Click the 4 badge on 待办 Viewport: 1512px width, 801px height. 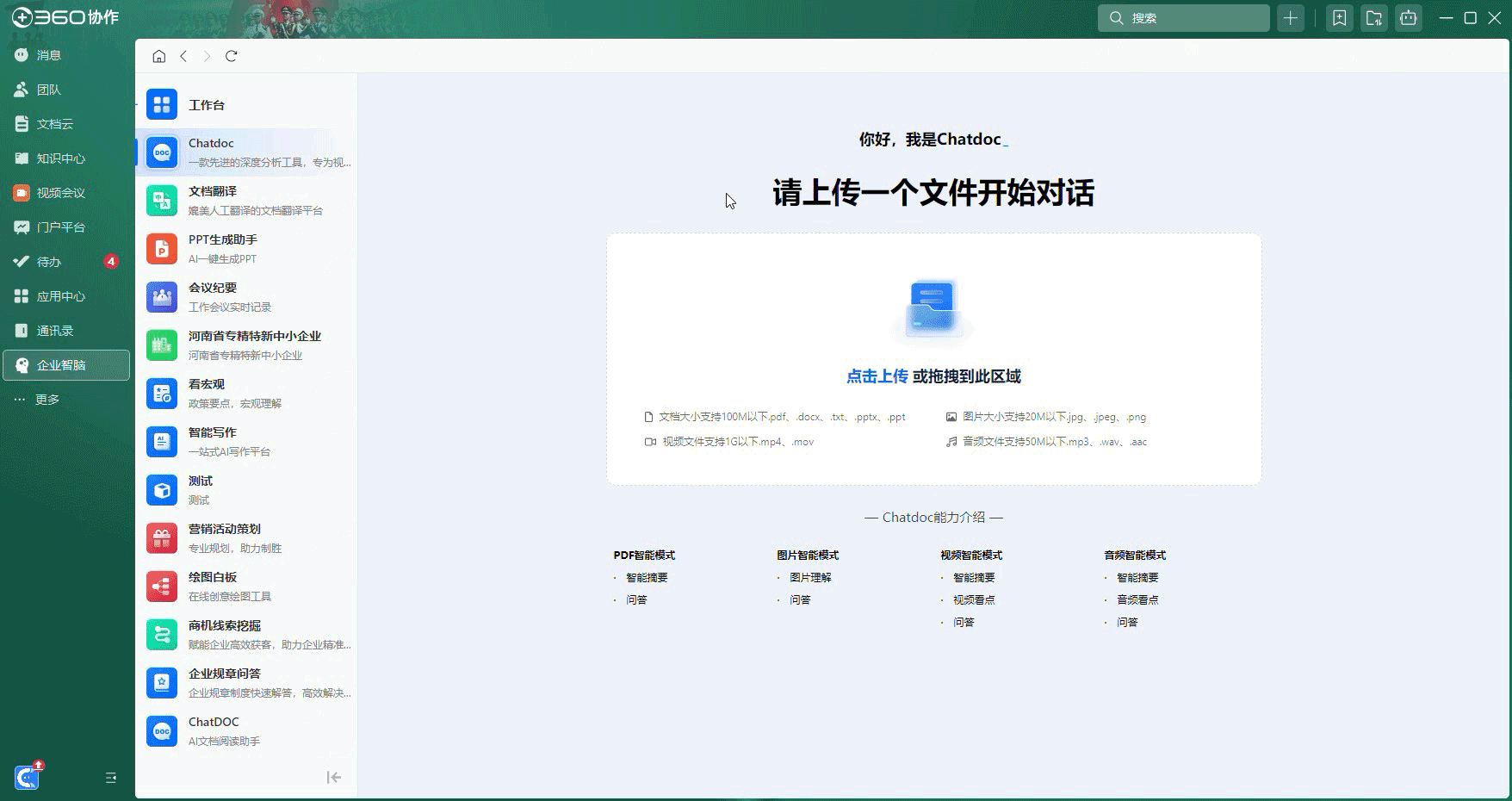(x=111, y=261)
